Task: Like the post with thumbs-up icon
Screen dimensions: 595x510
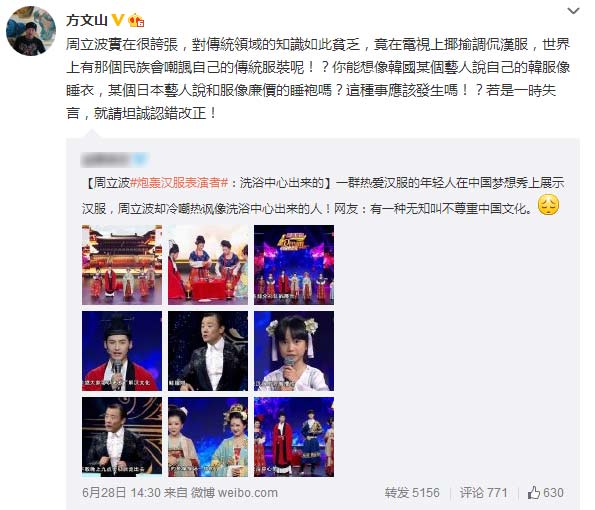Action: [546, 493]
